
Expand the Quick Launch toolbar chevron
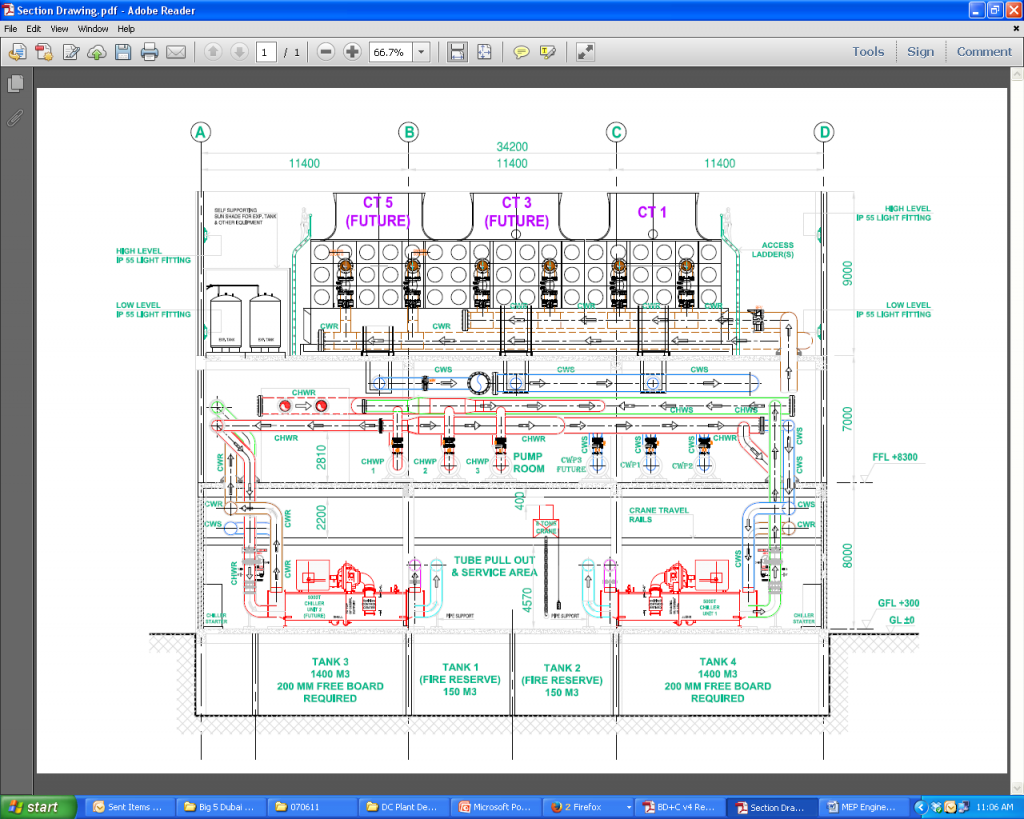(x=921, y=807)
